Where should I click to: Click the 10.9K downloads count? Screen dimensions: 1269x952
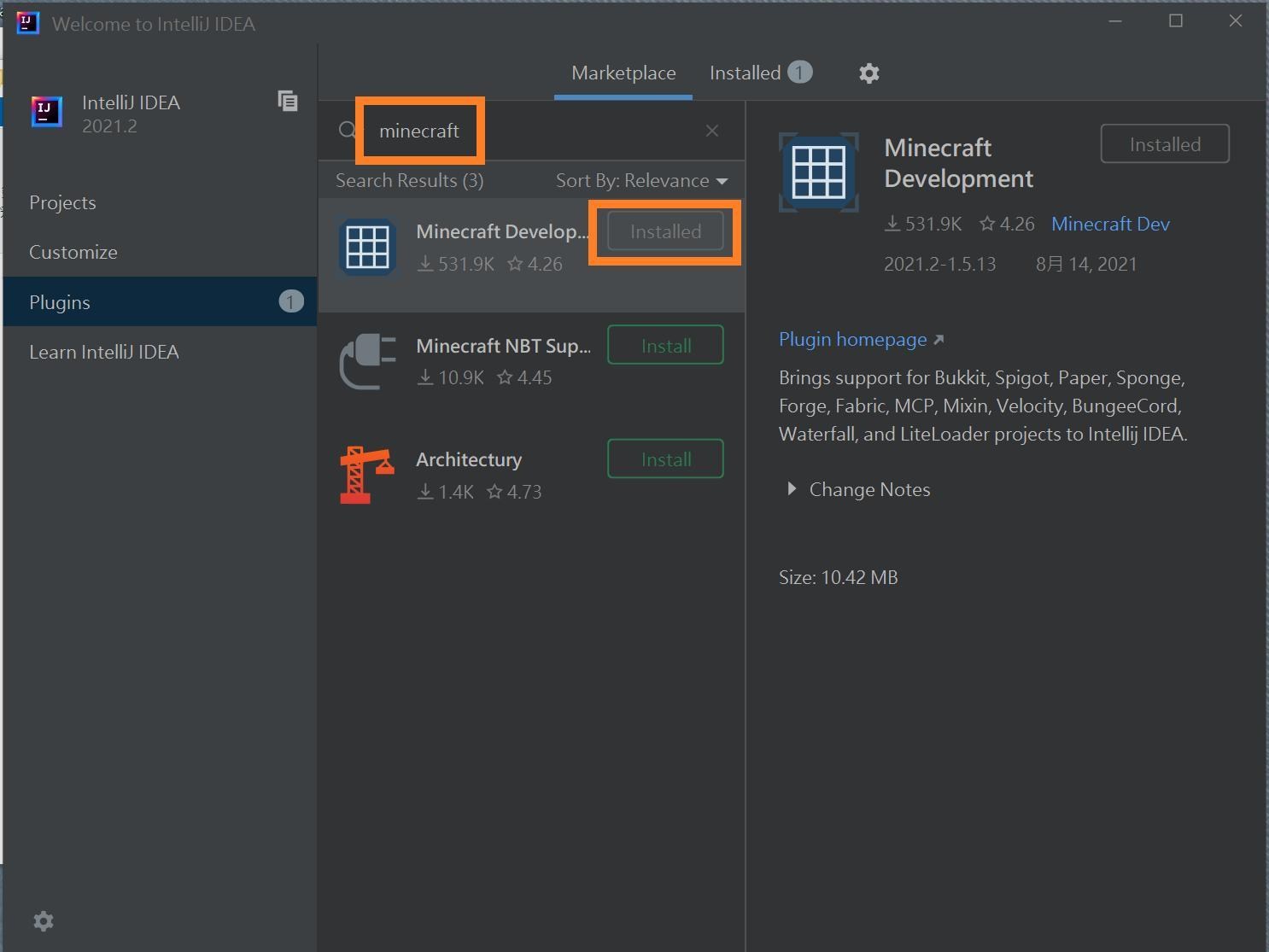click(461, 378)
